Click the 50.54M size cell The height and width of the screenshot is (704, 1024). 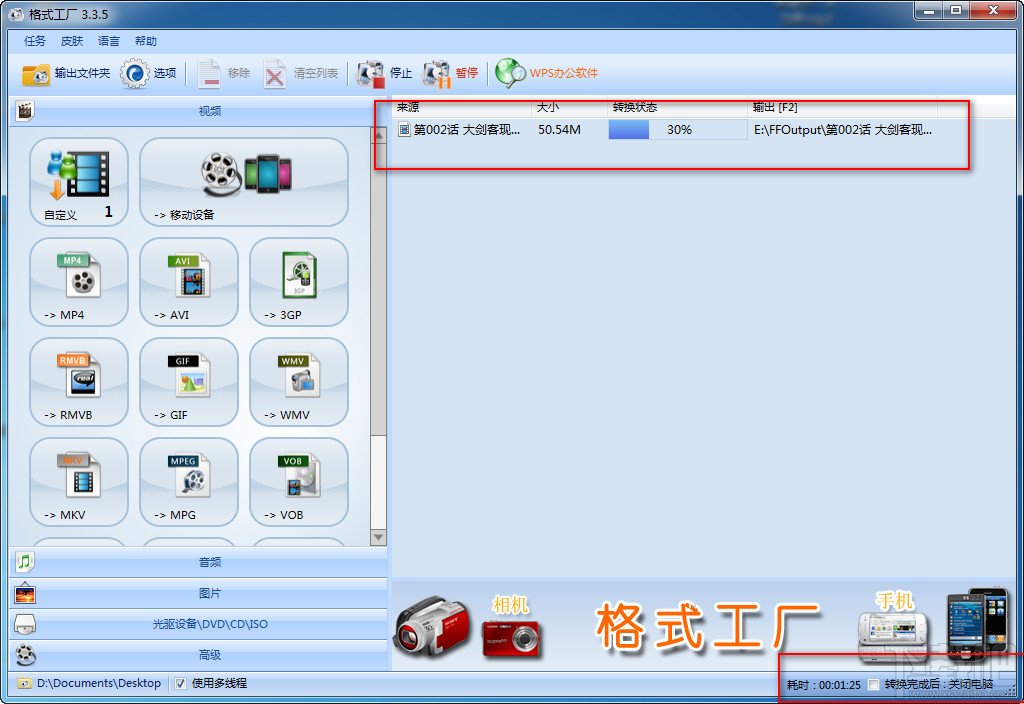pos(559,129)
